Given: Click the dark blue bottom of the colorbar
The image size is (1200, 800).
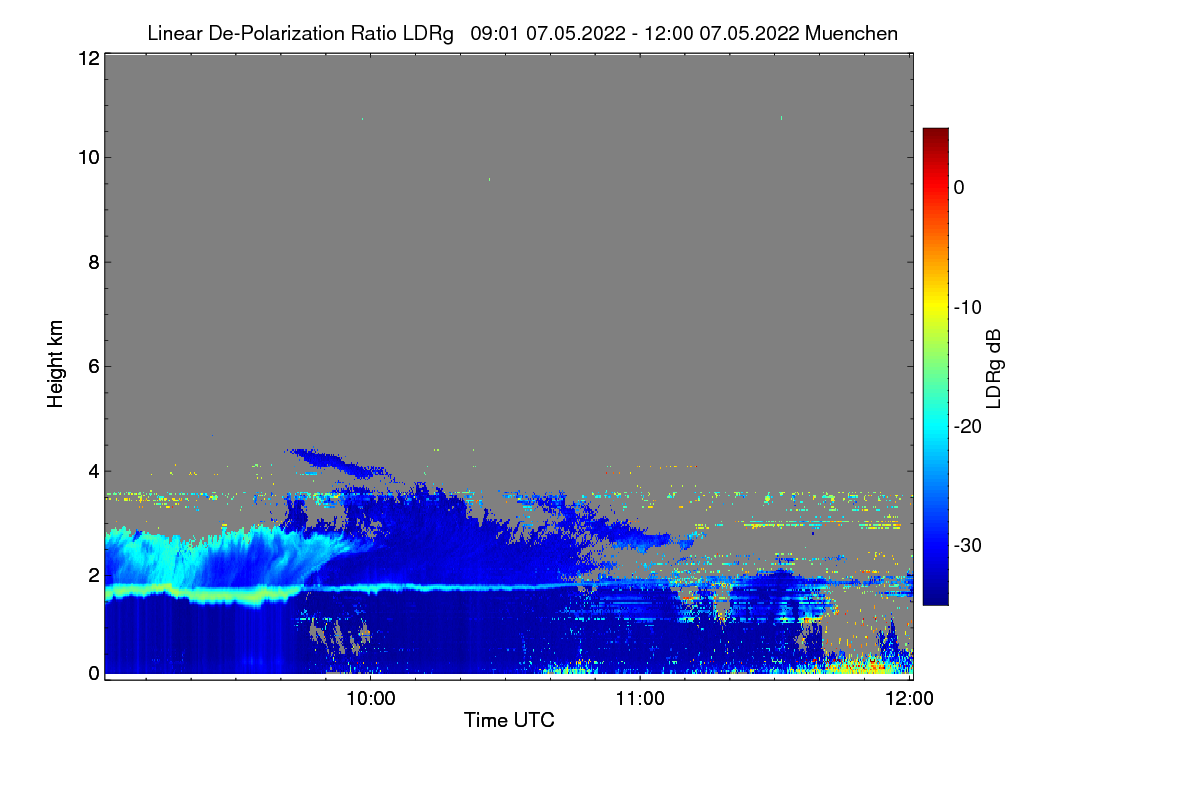Looking at the screenshot, I should click(x=935, y=597).
